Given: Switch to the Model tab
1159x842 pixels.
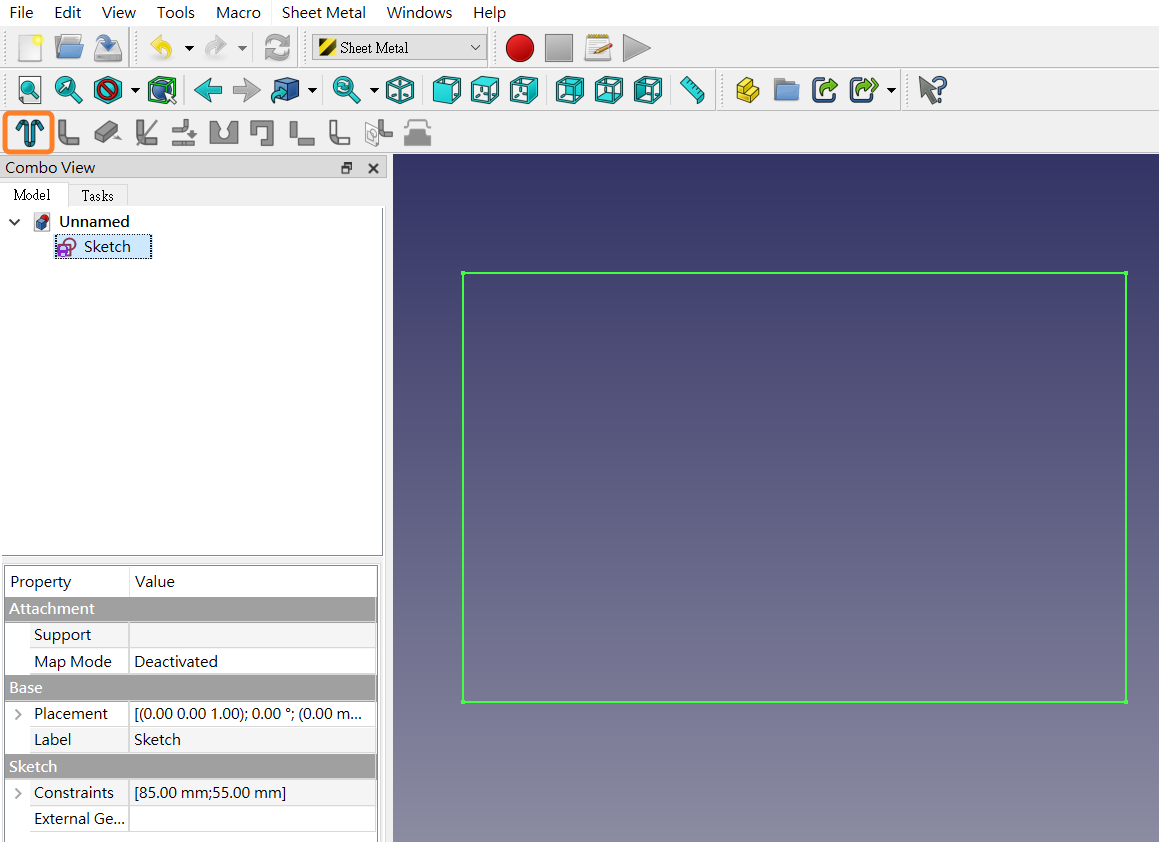Looking at the screenshot, I should coord(32,195).
